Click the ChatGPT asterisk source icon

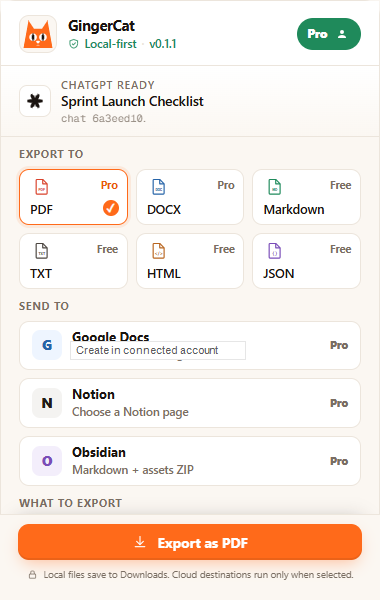(x=35, y=101)
